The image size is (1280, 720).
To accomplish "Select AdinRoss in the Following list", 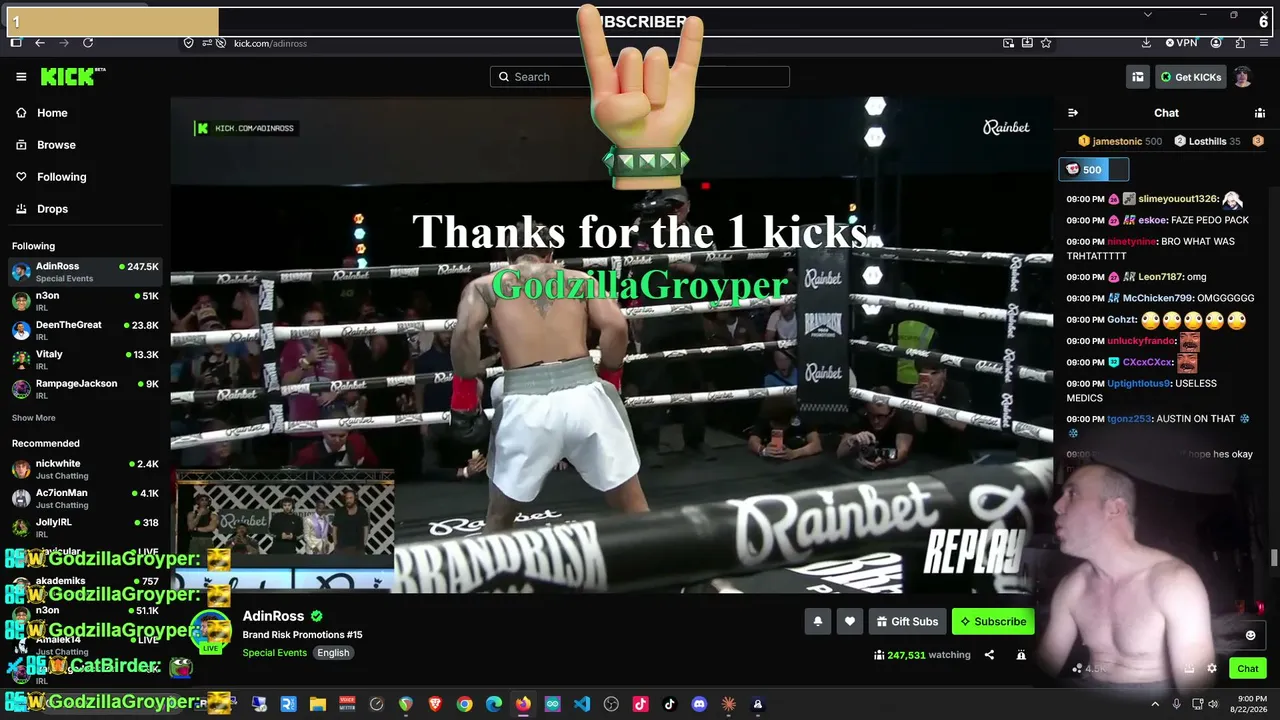I will 85,272.
